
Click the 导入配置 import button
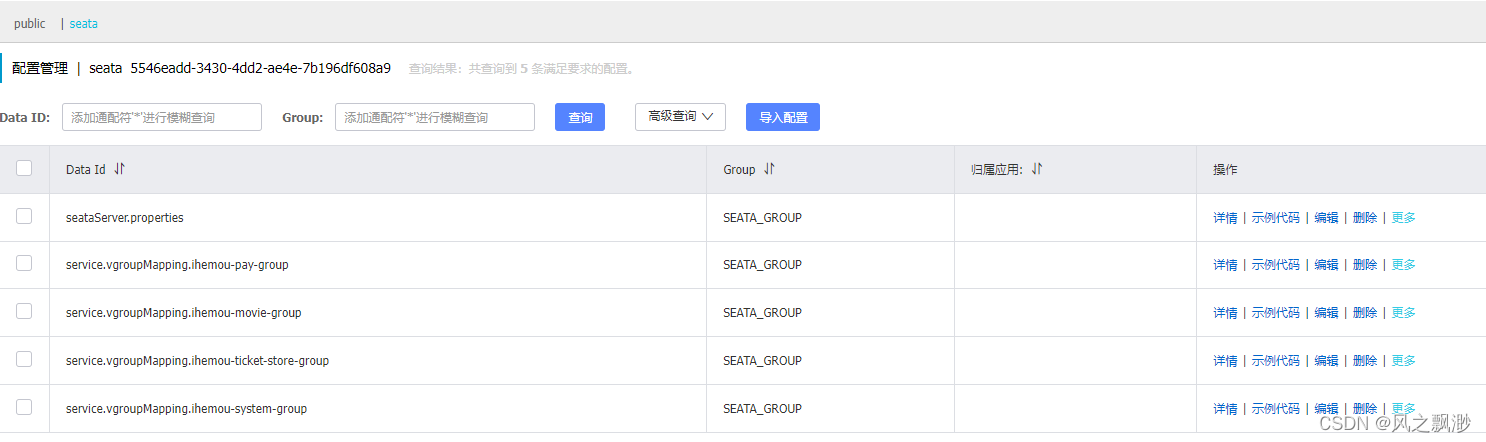click(x=783, y=117)
